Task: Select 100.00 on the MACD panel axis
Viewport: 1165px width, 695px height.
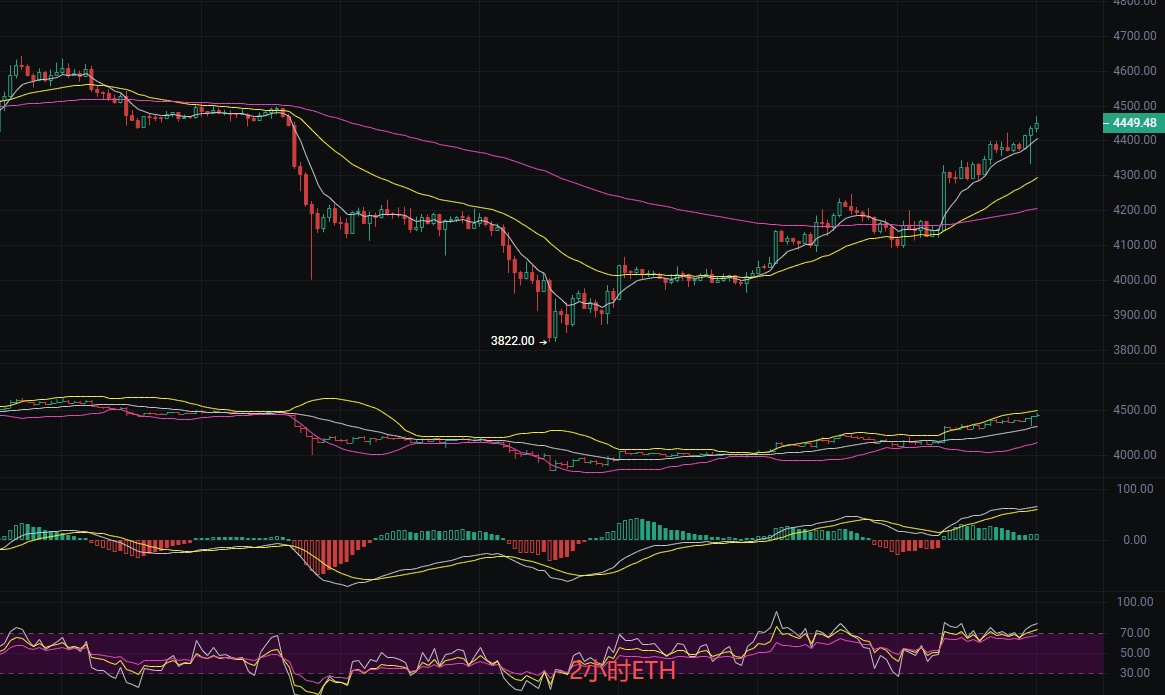Action: click(x=1135, y=488)
